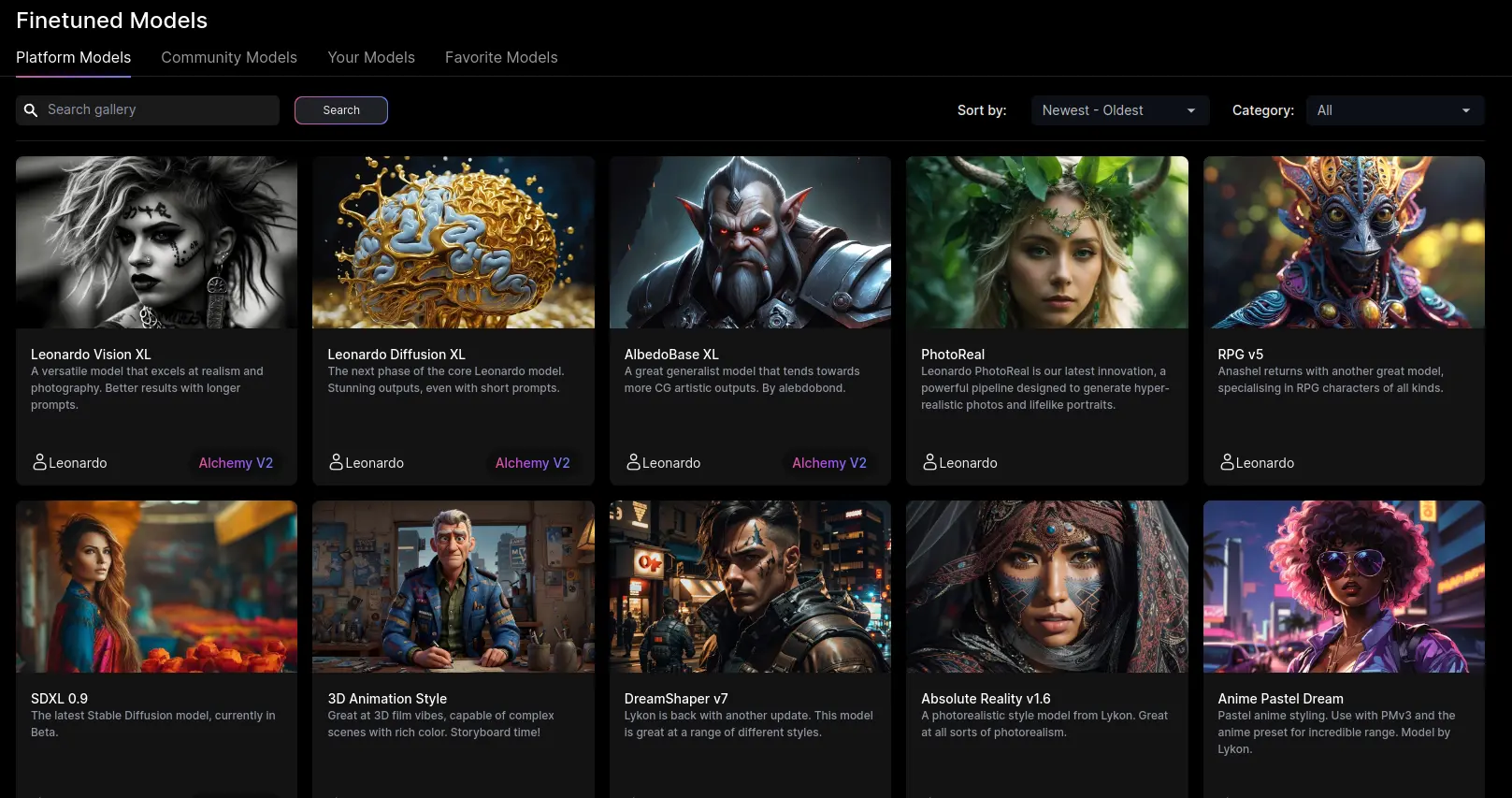The height and width of the screenshot is (798, 1512).
Task: Open the Category All dropdown
Action: [1395, 110]
